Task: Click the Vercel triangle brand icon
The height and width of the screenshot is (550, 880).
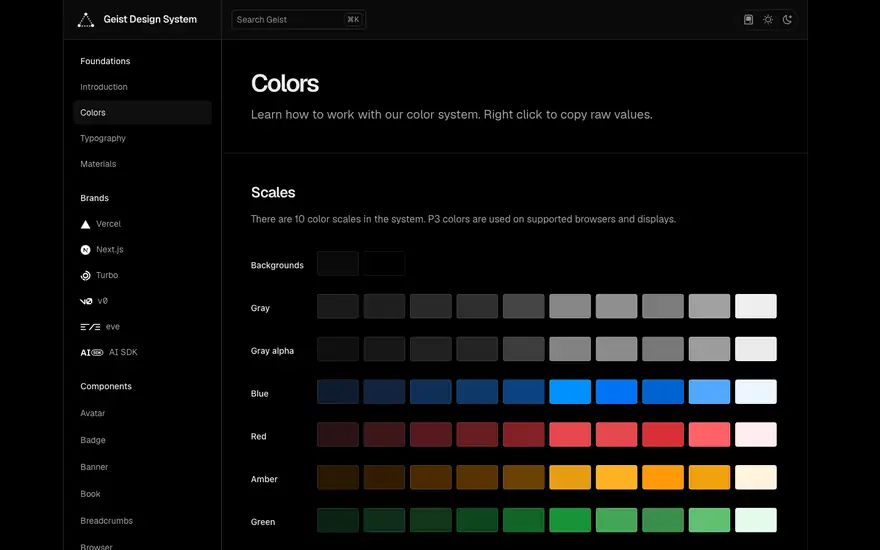Action: (85, 224)
